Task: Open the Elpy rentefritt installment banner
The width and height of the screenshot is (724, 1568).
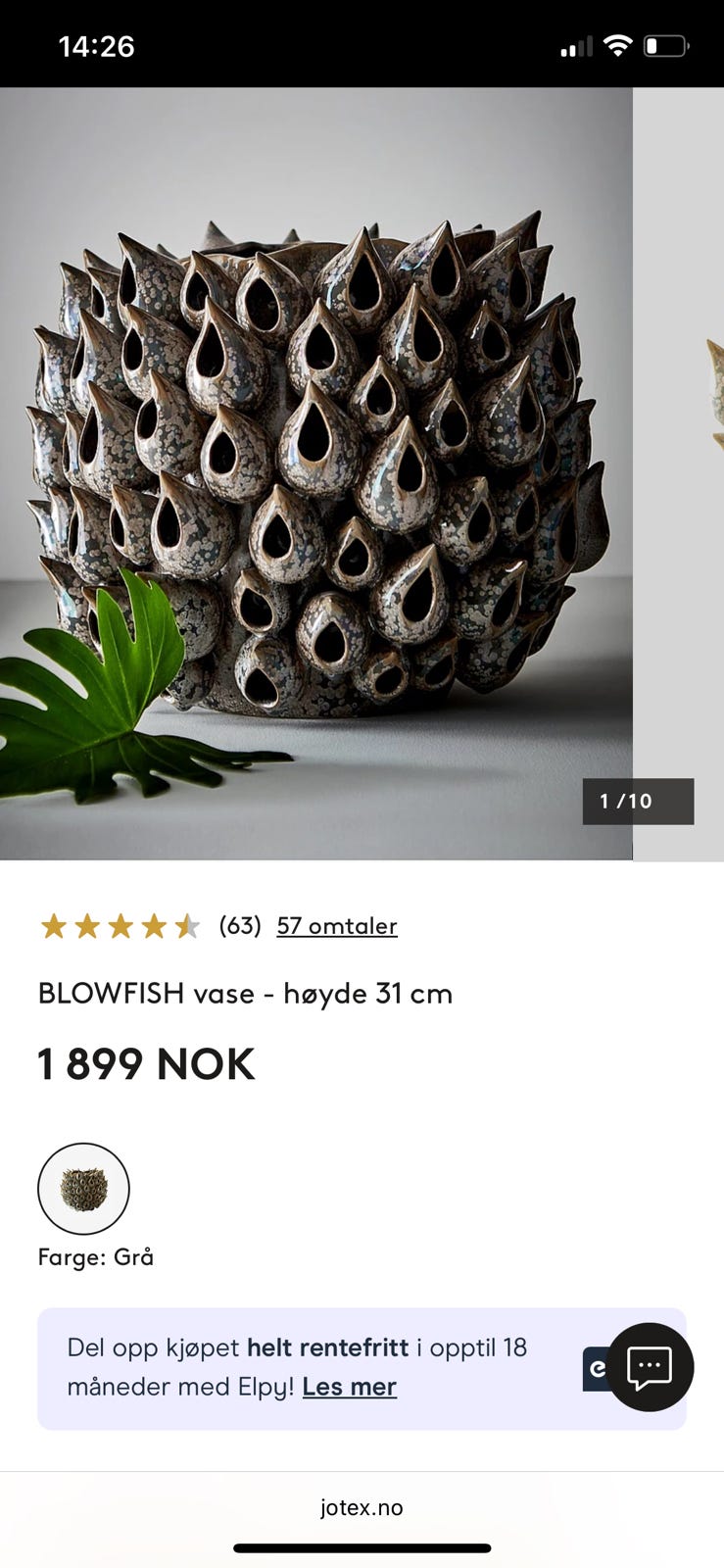Action: pos(362,1368)
